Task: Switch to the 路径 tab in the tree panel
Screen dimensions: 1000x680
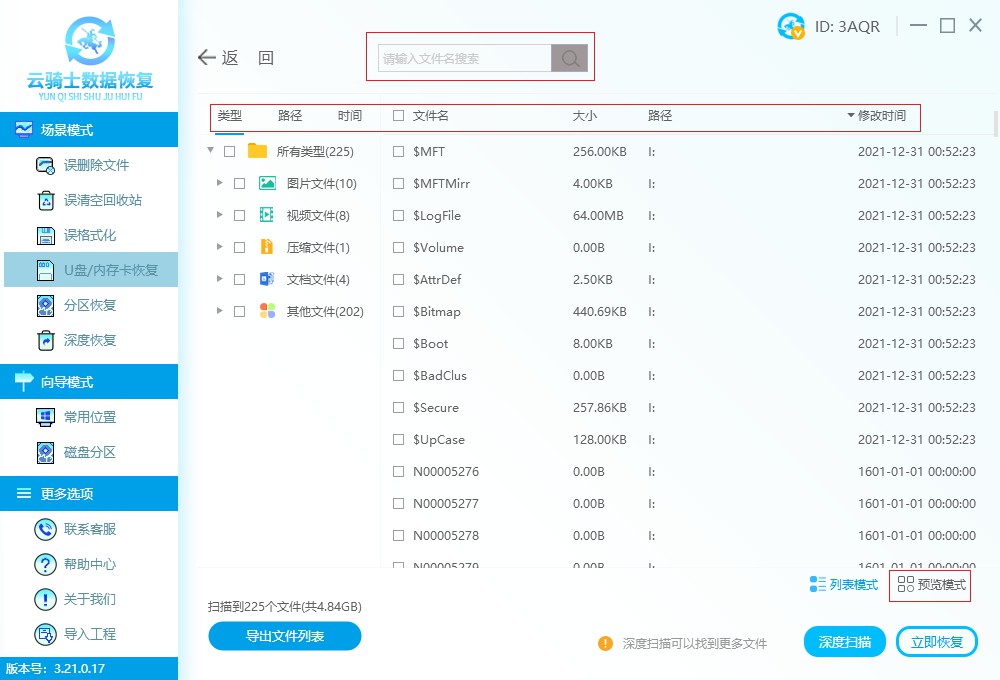Action: pyautogui.click(x=290, y=115)
